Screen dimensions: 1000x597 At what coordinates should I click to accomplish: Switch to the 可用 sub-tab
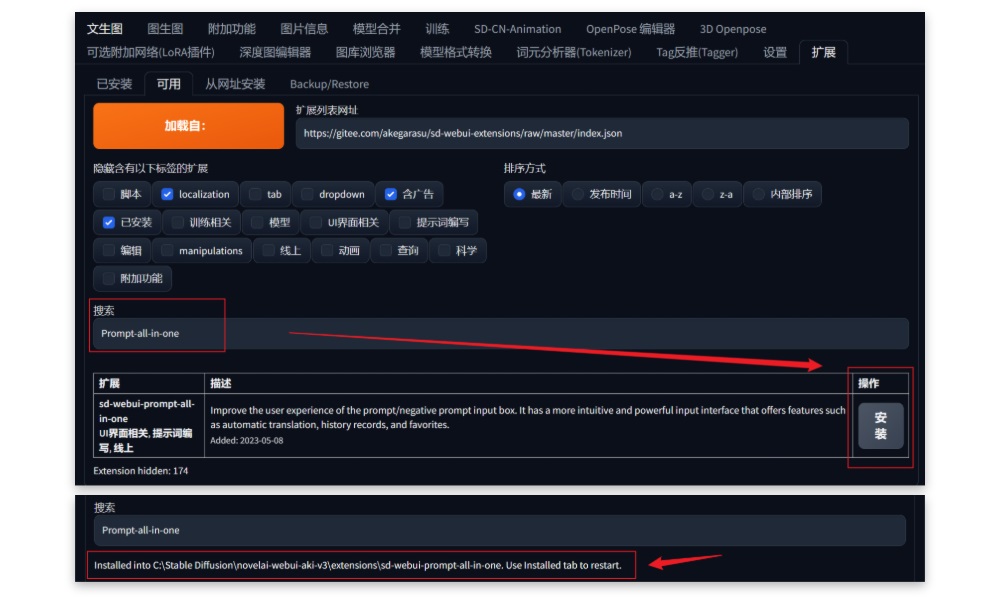click(168, 84)
